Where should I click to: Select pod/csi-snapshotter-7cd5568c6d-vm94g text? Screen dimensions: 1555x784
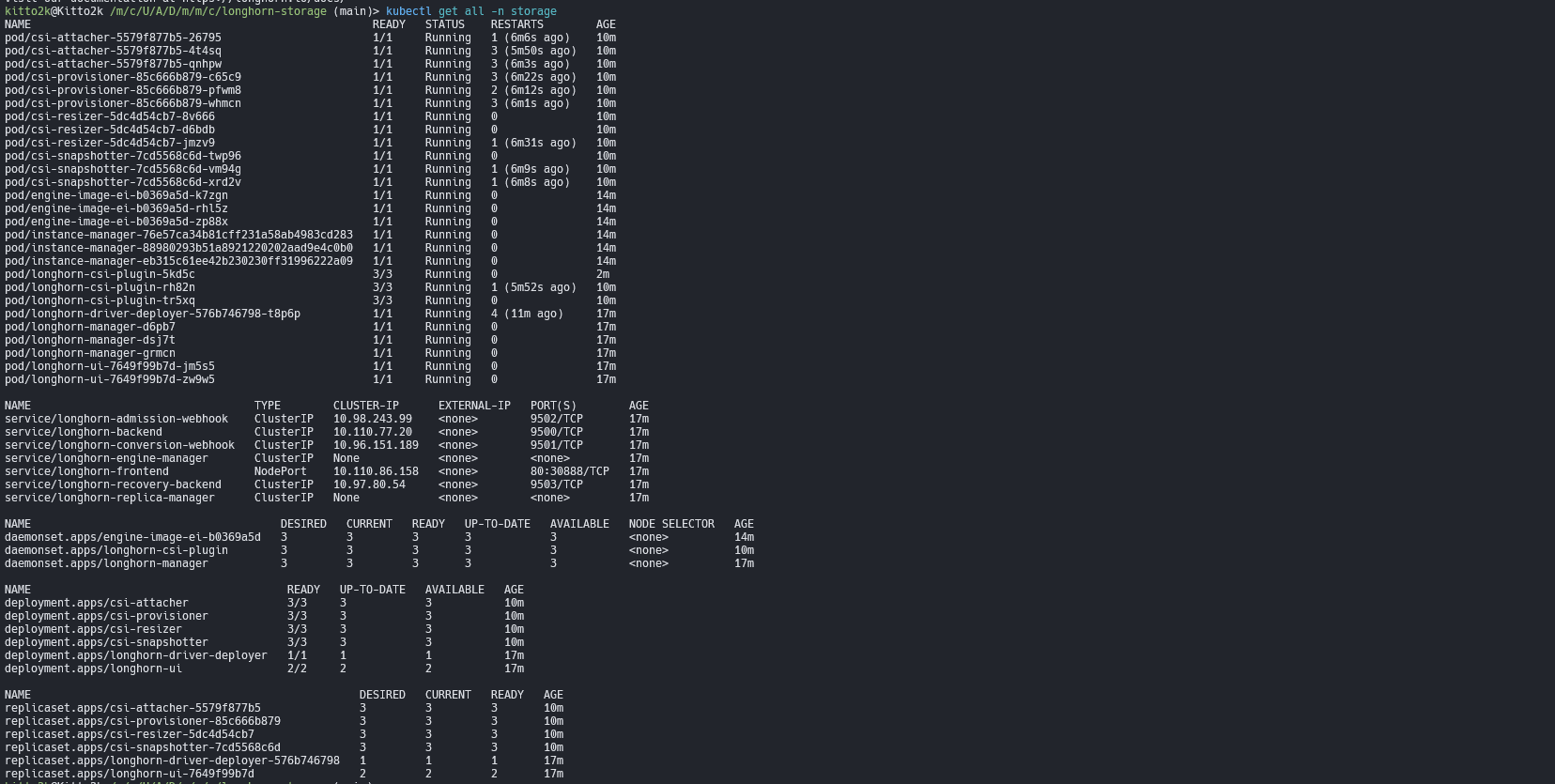(123, 169)
